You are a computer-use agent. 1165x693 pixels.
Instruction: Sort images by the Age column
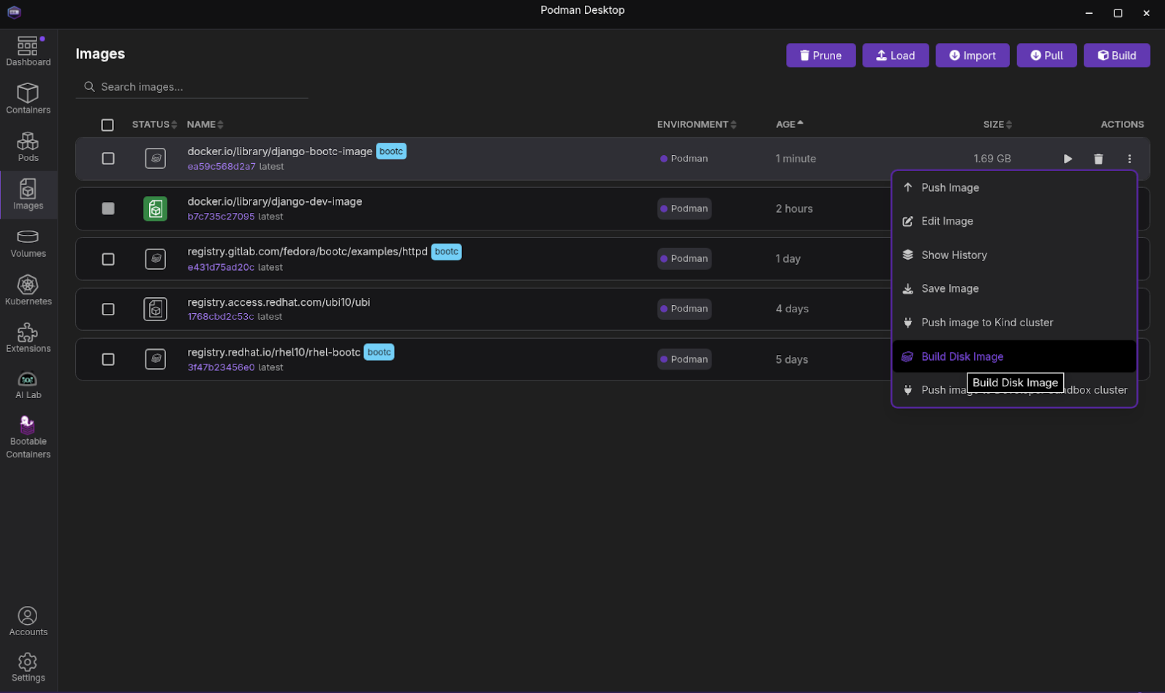click(x=788, y=124)
